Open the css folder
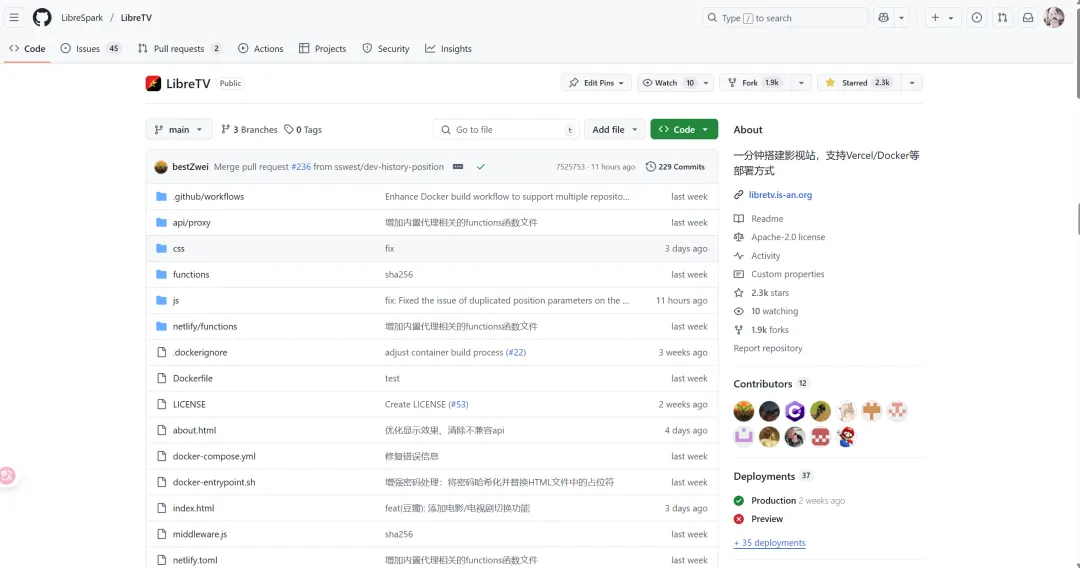1080x568 pixels. pos(178,249)
